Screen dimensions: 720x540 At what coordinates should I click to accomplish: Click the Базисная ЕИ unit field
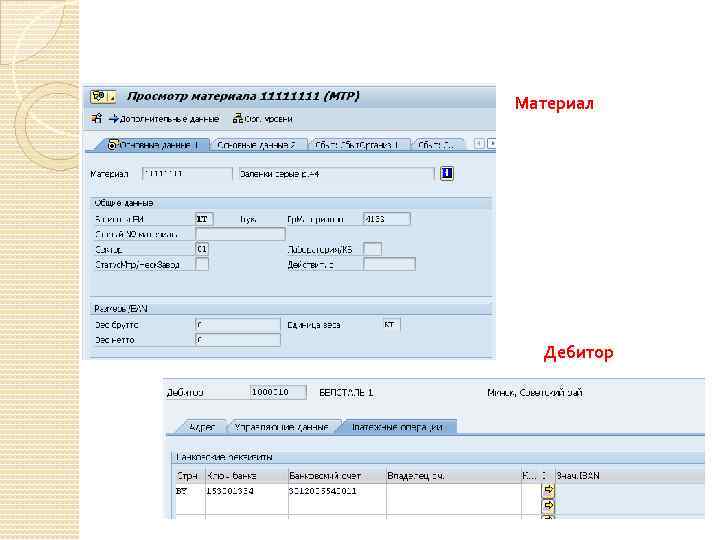click(204, 219)
